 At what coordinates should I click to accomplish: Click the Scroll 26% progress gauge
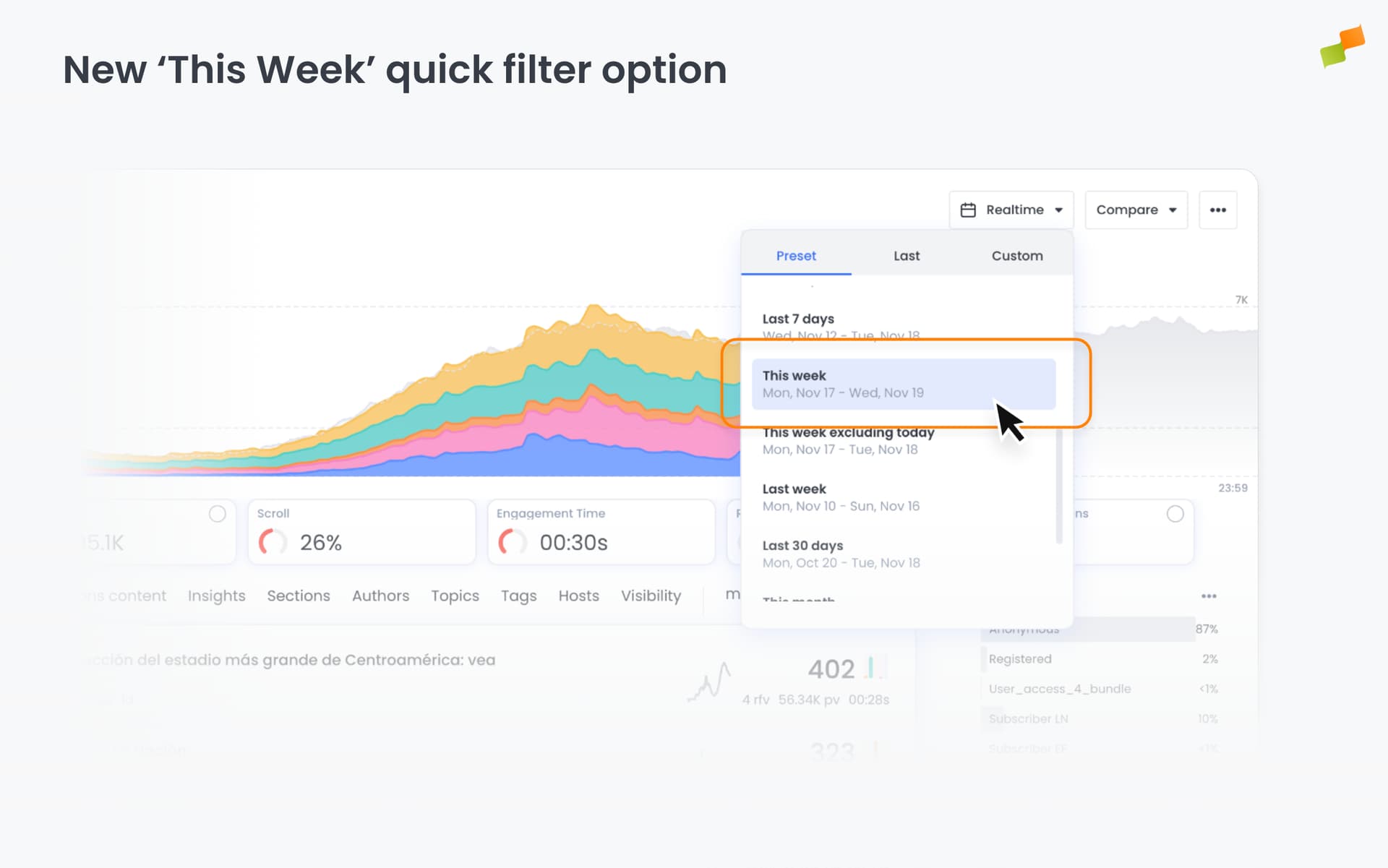click(x=272, y=541)
